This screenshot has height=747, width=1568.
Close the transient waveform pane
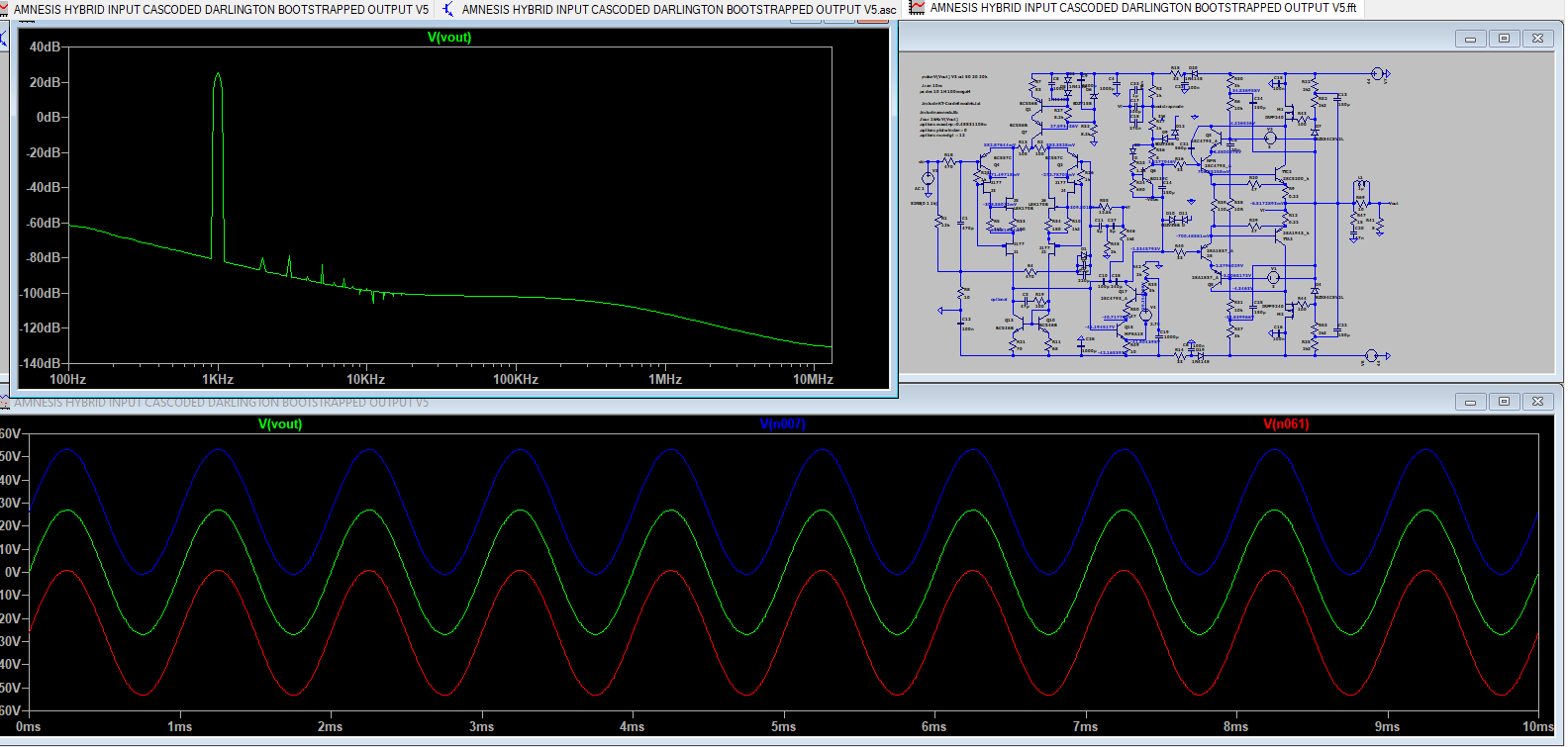[1537, 402]
